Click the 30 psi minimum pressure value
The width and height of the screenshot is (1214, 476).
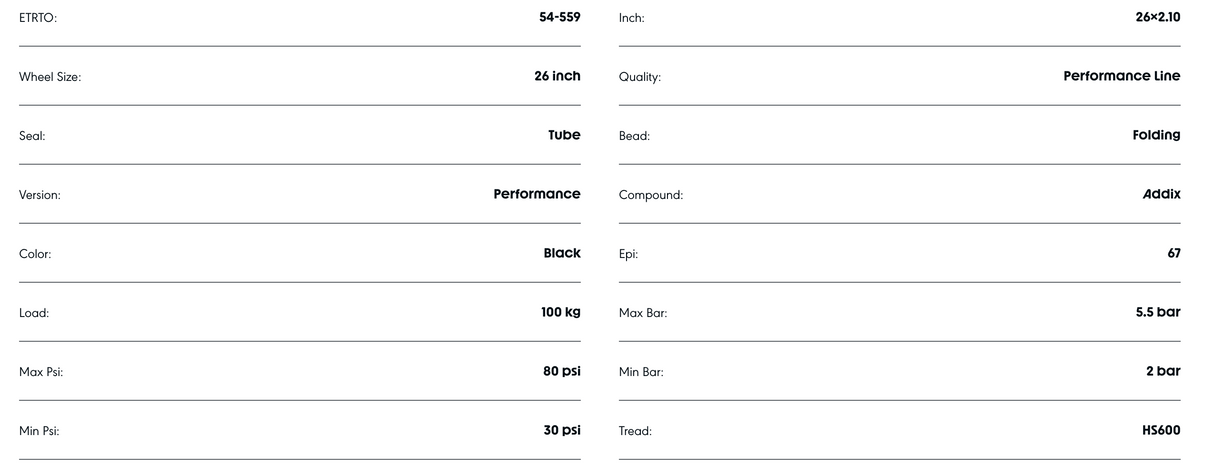tap(561, 430)
